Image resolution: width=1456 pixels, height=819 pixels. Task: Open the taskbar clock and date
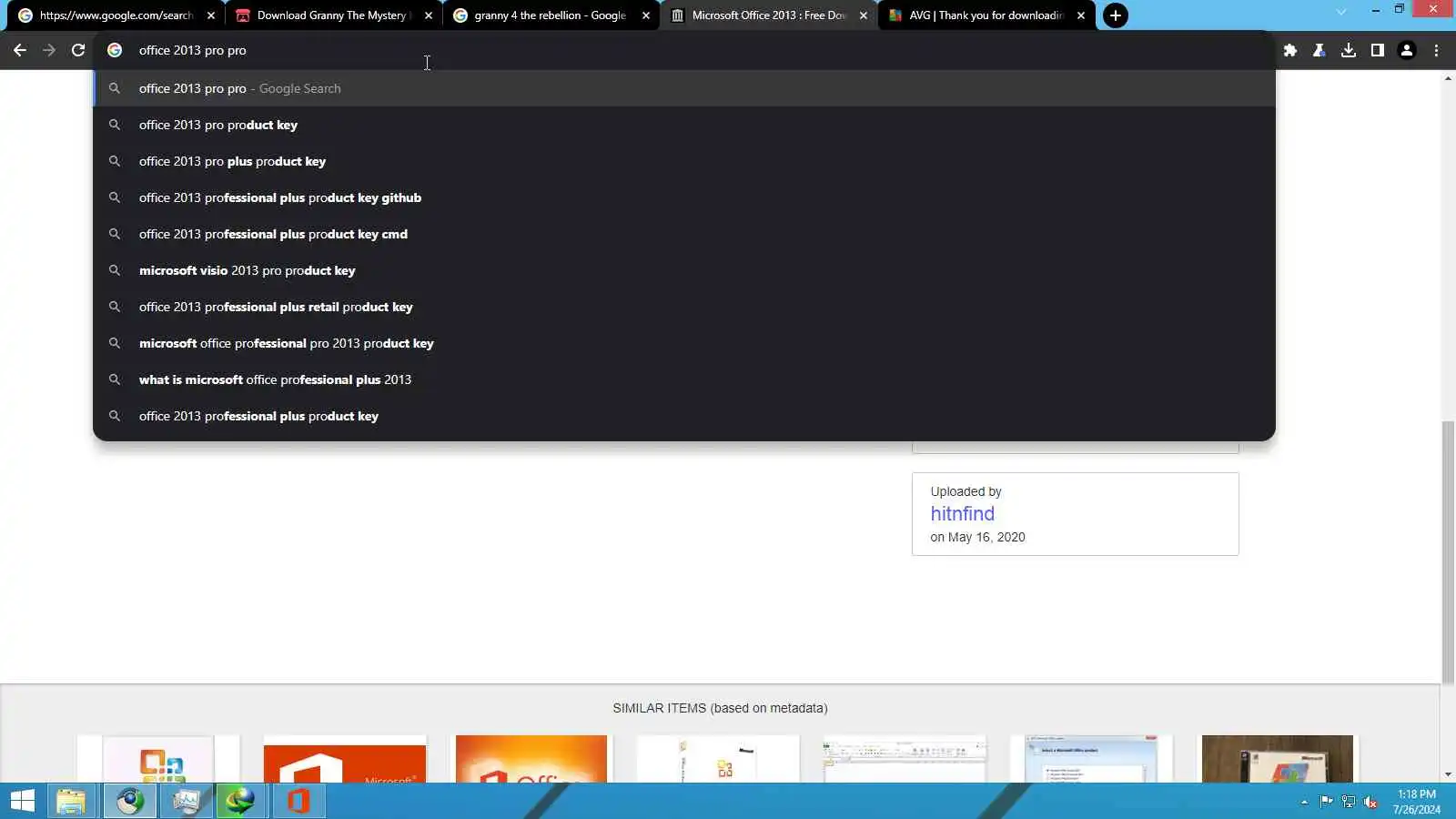1417,802
